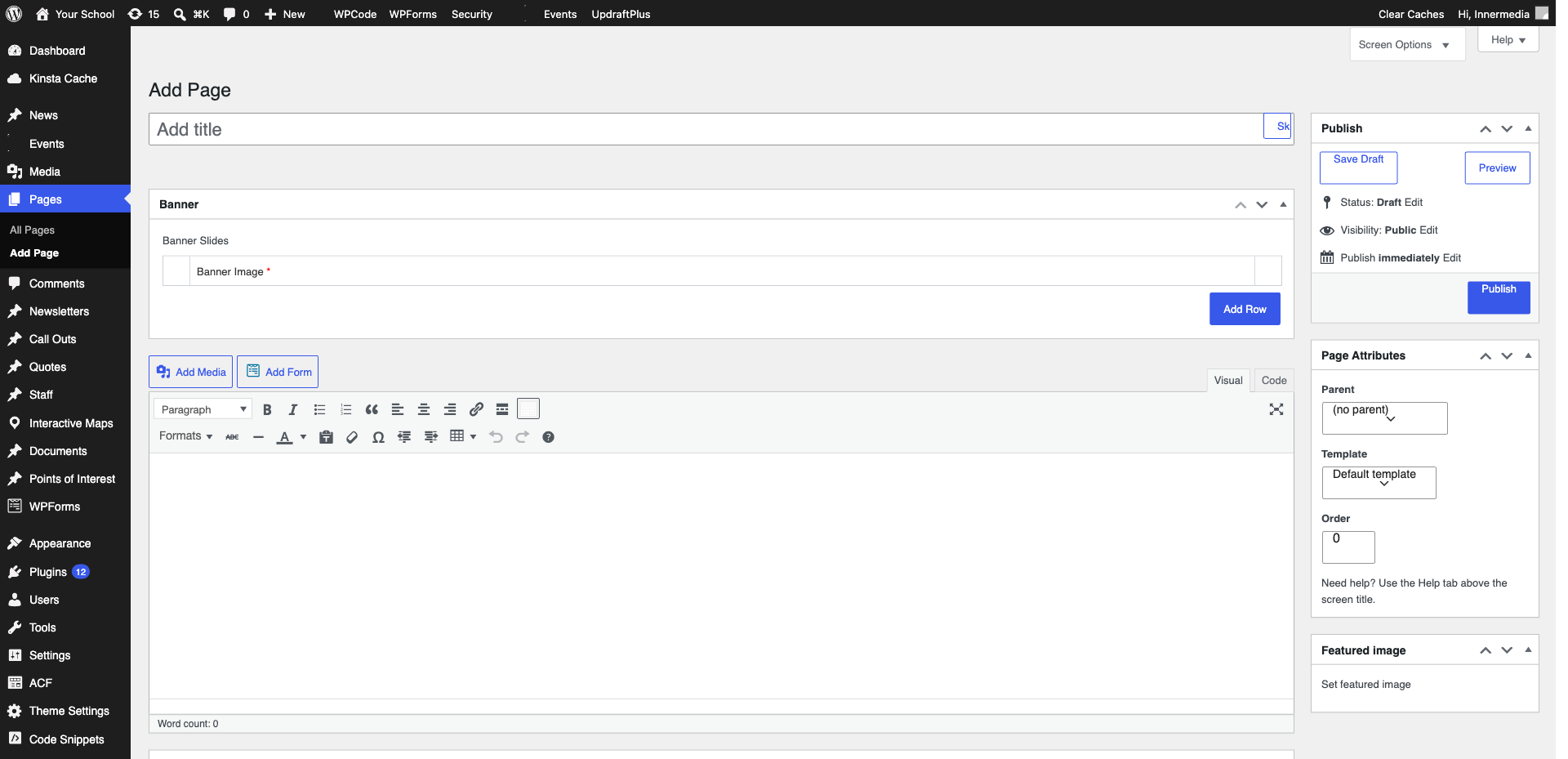The height and width of the screenshot is (759, 1568).
Task: Click the WordPress logo in admin bar
Action: tap(14, 14)
